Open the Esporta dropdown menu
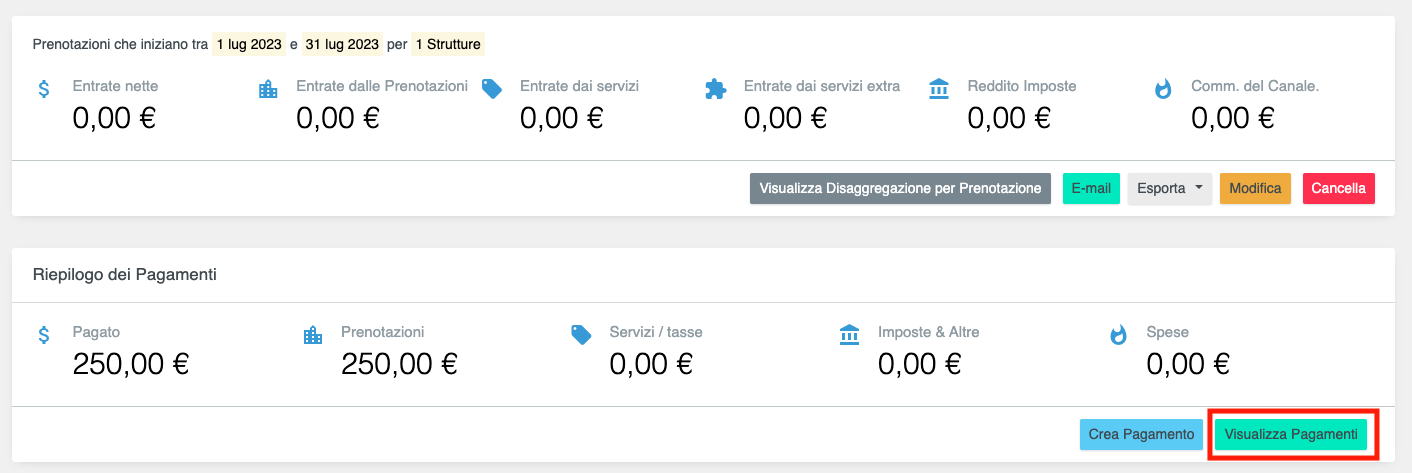Screen dimensions: 1412x473 pyautogui.click(x=1169, y=188)
